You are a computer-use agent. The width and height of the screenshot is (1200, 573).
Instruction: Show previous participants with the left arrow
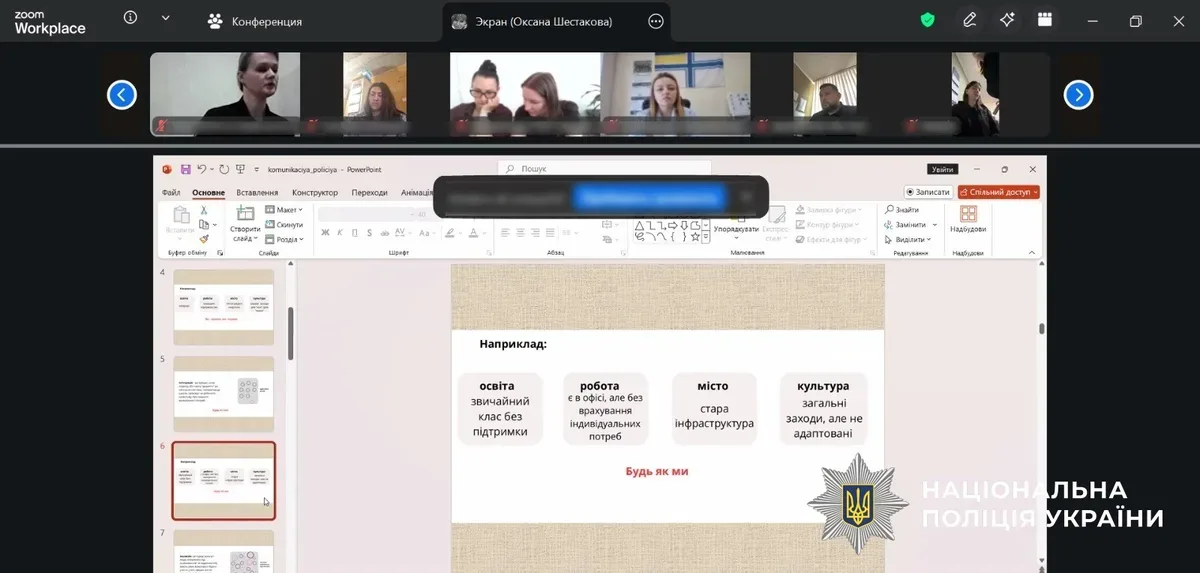[x=121, y=95]
